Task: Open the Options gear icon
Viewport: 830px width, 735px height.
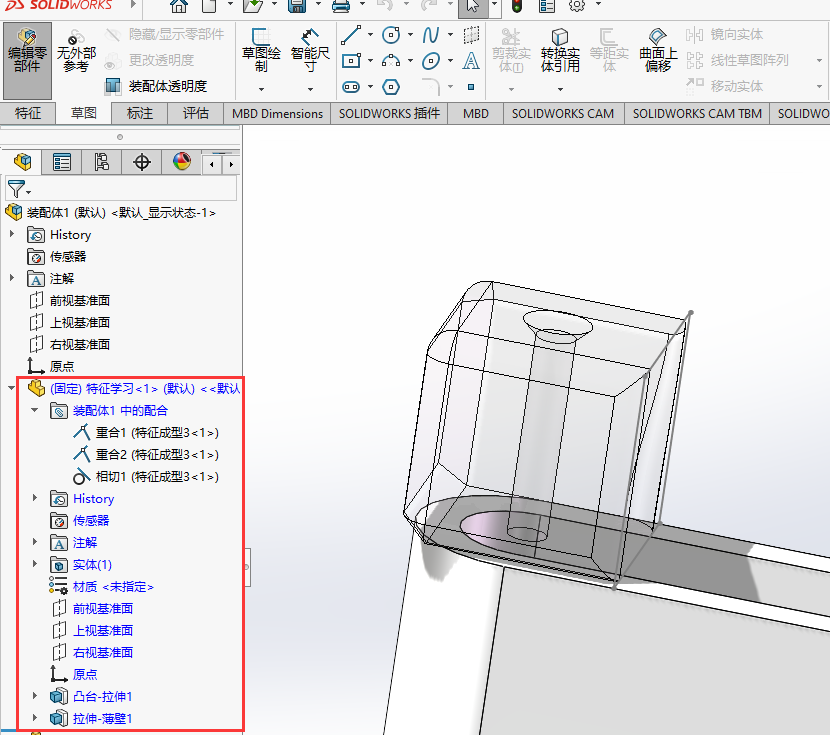Action: click(x=577, y=6)
